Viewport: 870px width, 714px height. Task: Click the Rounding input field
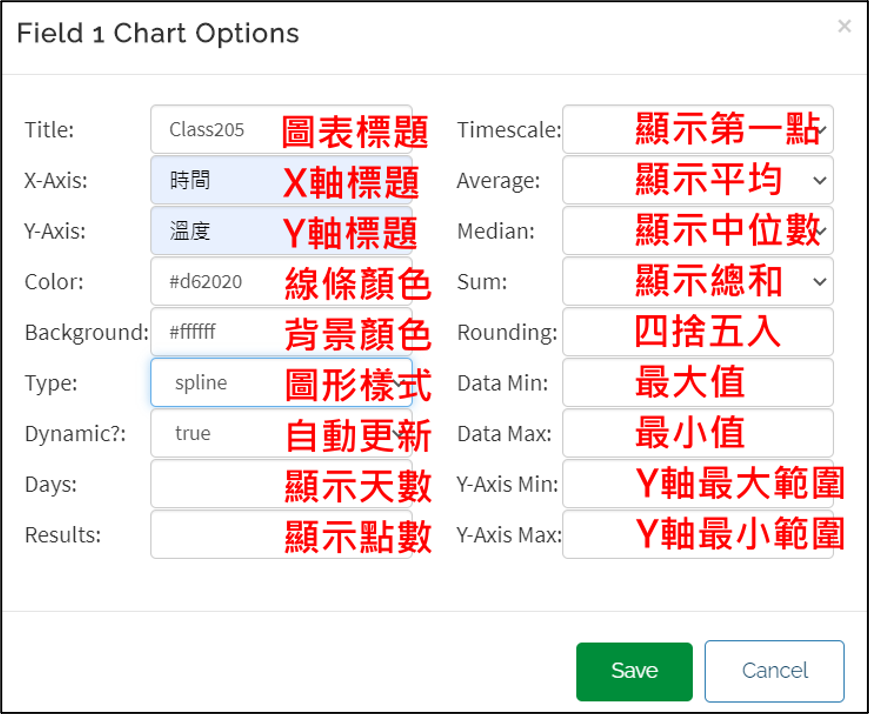coord(697,332)
